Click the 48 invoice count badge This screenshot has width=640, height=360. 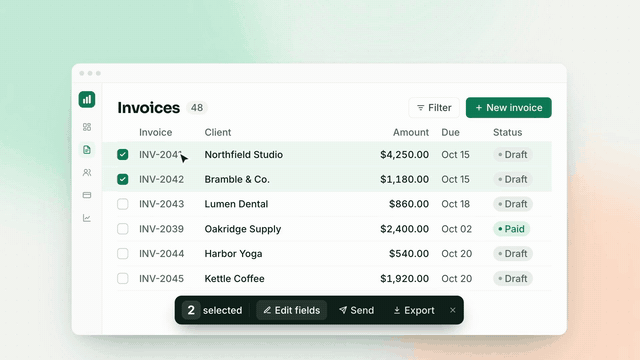[x=197, y=108]
